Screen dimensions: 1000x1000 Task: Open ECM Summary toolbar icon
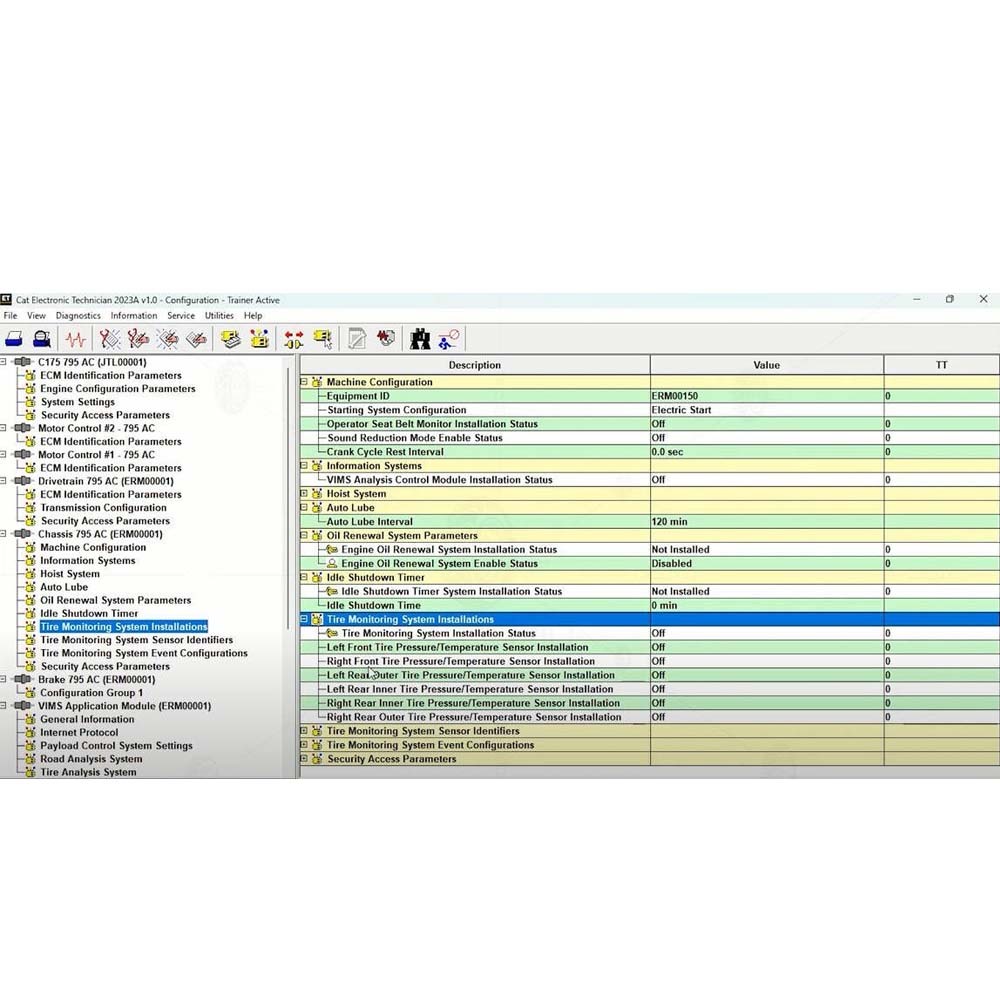point(230,339)
